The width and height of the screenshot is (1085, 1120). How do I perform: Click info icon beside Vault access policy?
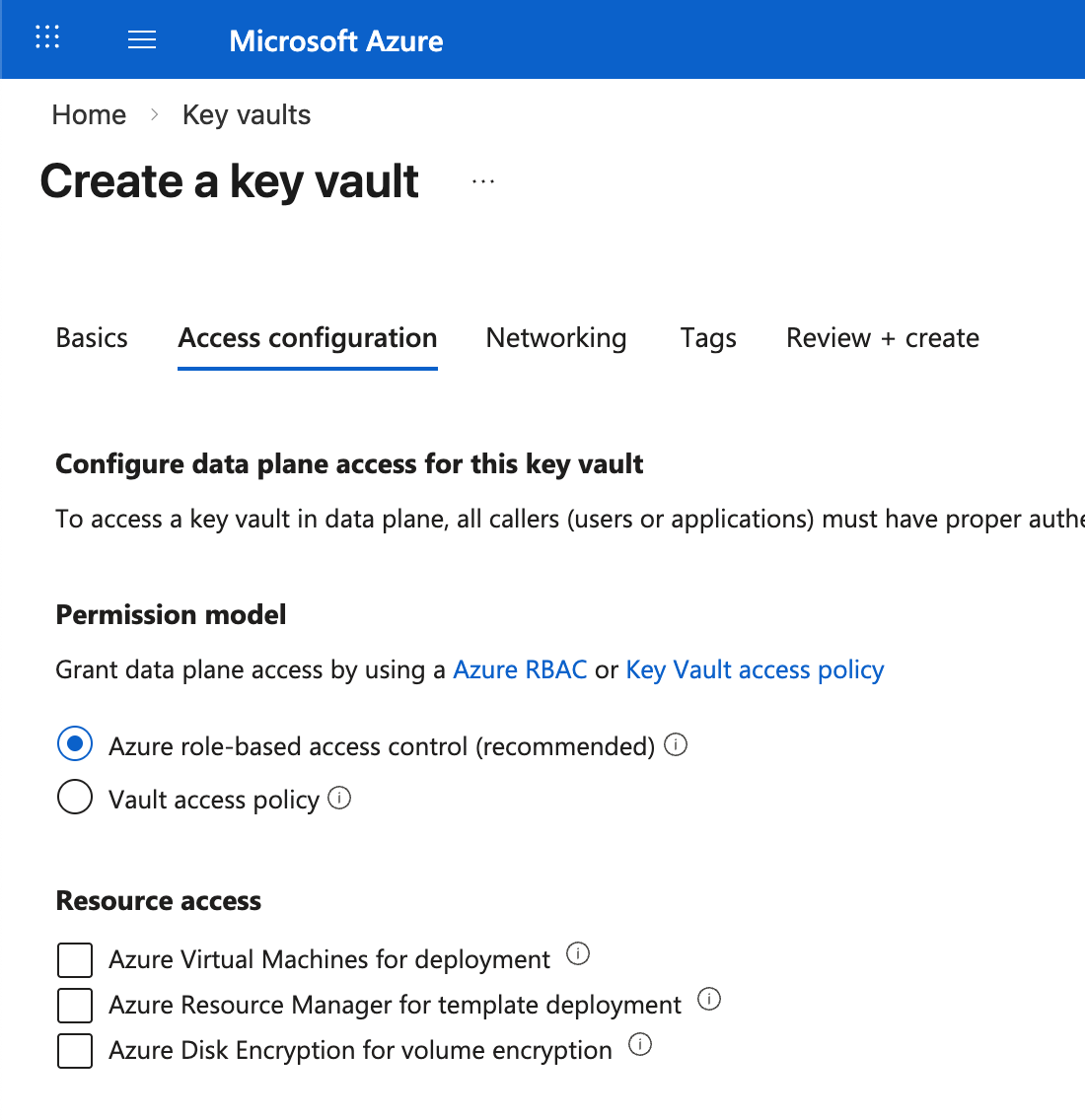339,798
